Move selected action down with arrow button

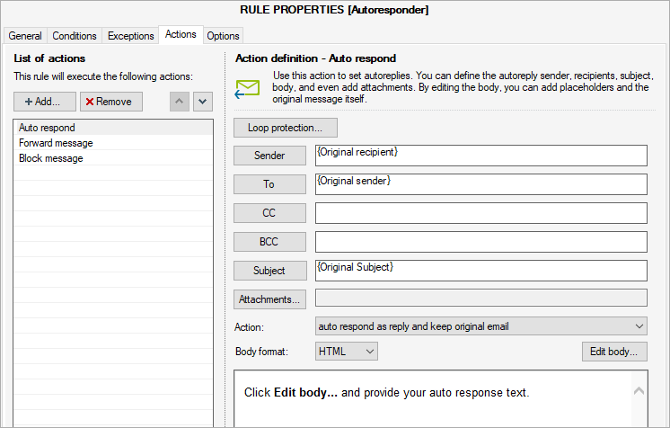click(x=203, y=102)
